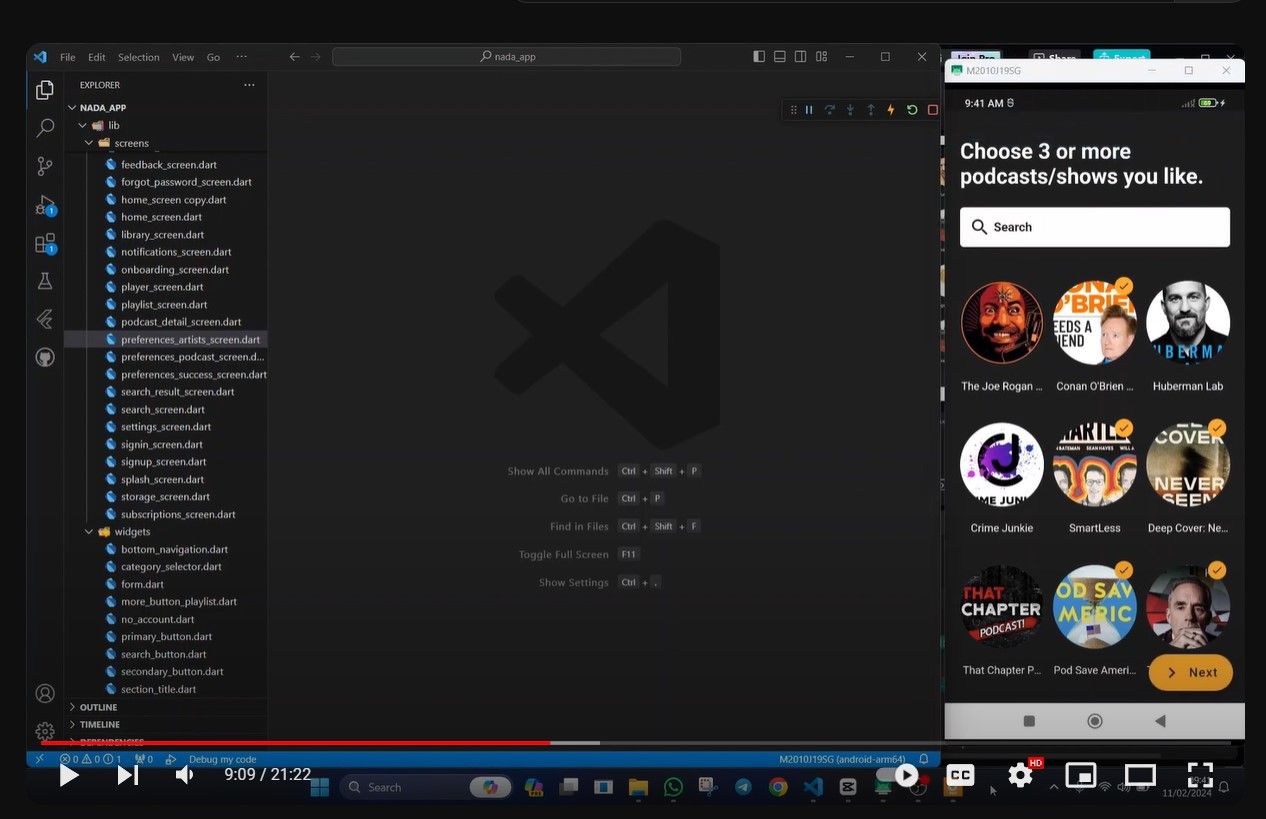The height and width of the screenshot is (819, 1266).
Task: Tap the orange Next button
Action: [x=1190, y=673]
